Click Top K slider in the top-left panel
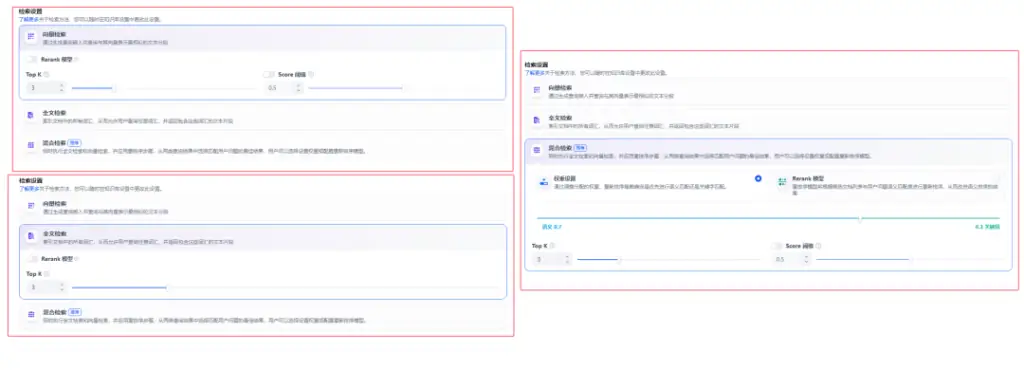Viewport: 1024px width, 370px height. (x=164, y=87)
